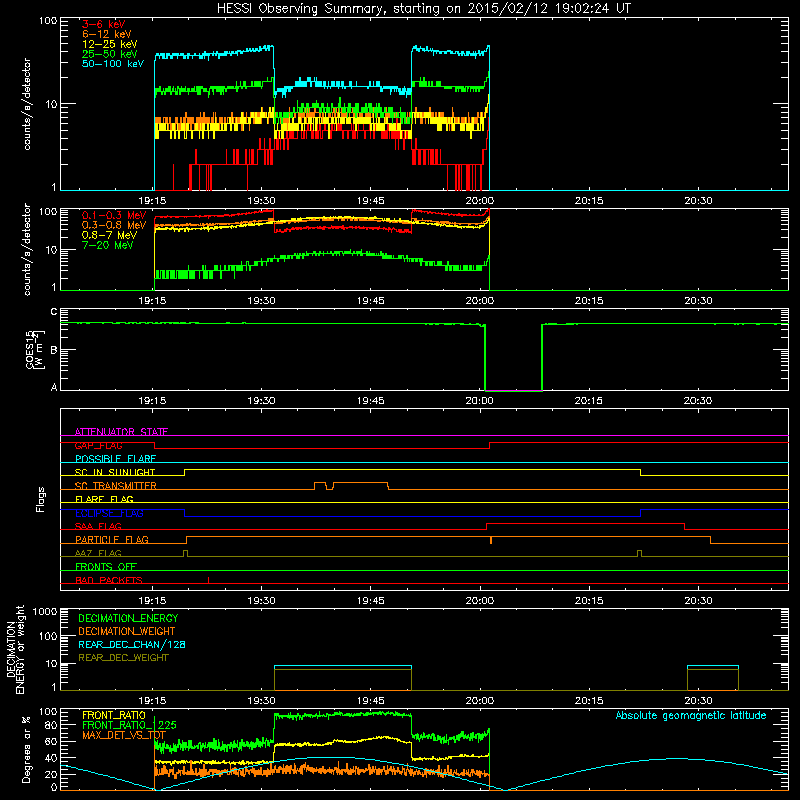Screen dimensions: 800x800
Task: Click the Degrees or % axis title
Action: (27, 750)
